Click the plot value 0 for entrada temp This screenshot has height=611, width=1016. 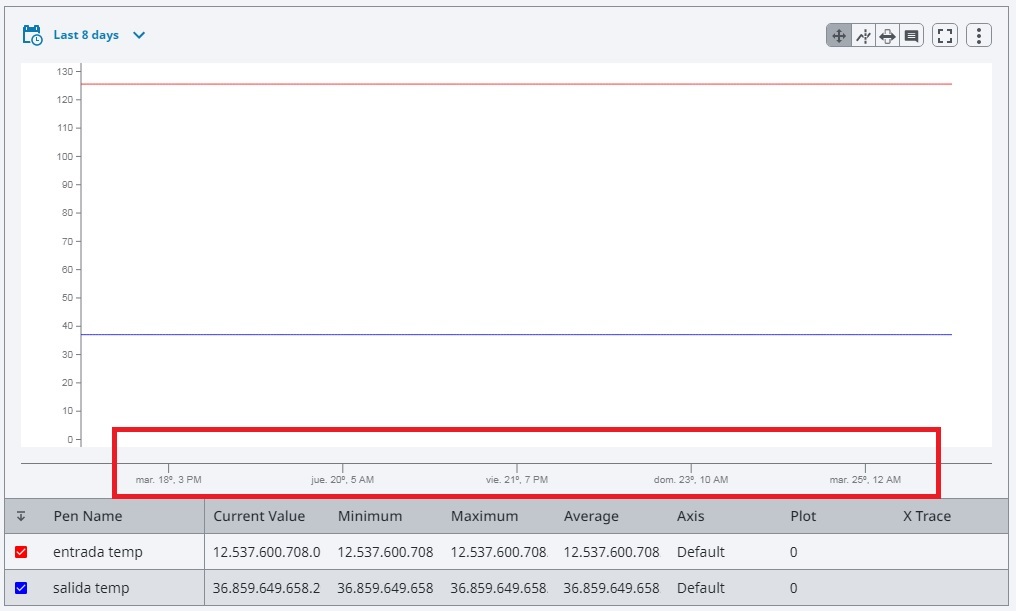tap(794, 552)
